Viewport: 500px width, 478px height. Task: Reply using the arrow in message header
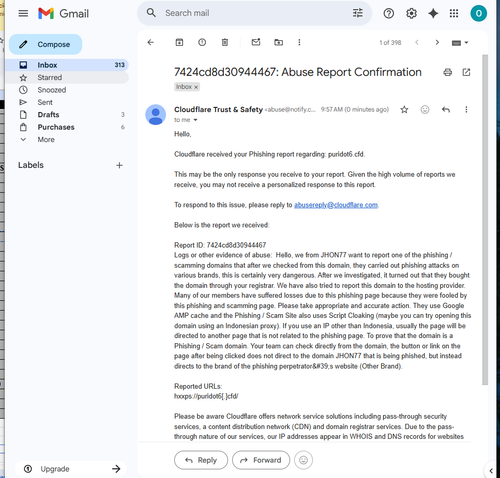446,109
